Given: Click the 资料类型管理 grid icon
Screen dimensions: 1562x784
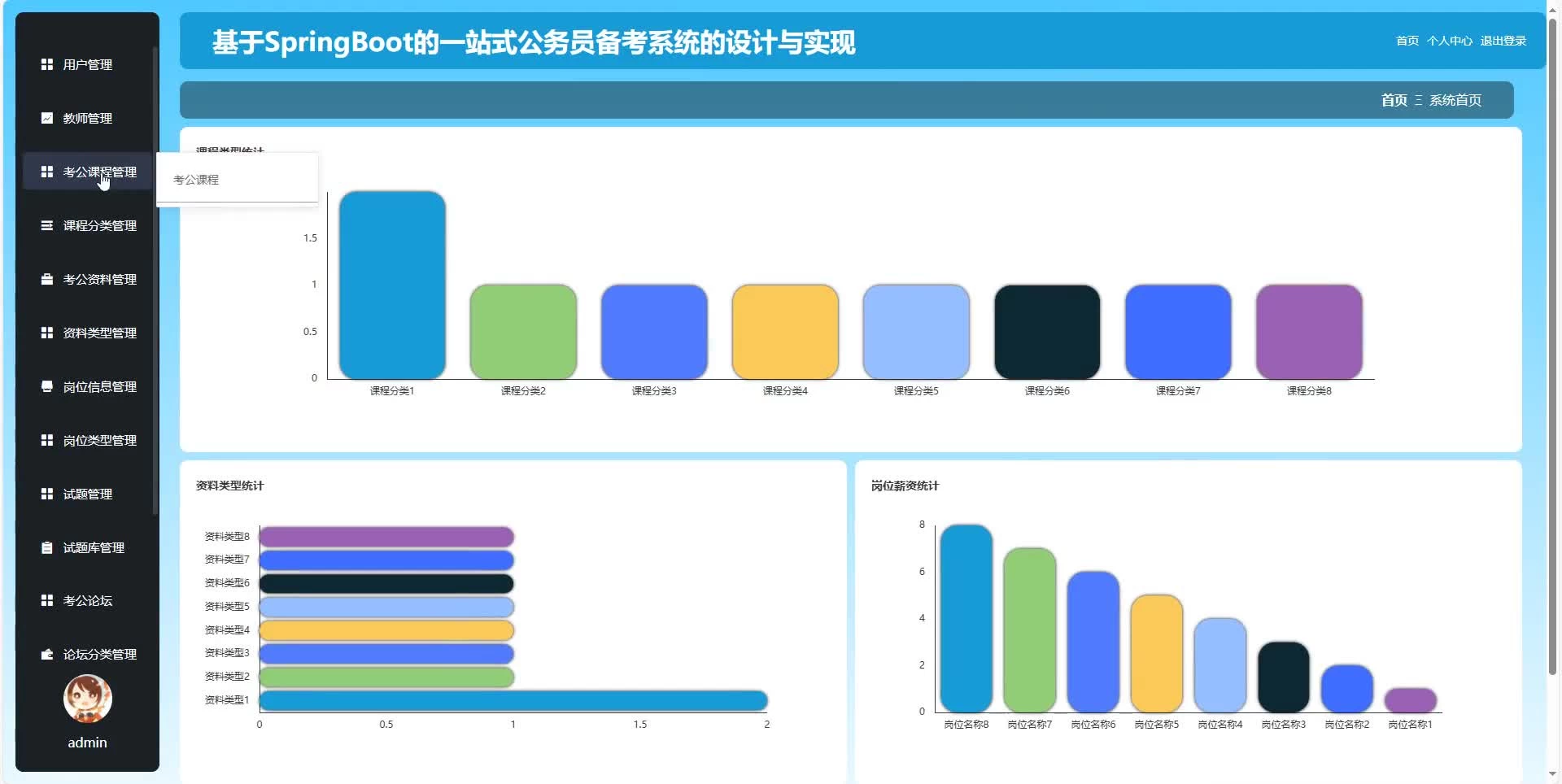Looking at the screenshot, I should (47, 333).
